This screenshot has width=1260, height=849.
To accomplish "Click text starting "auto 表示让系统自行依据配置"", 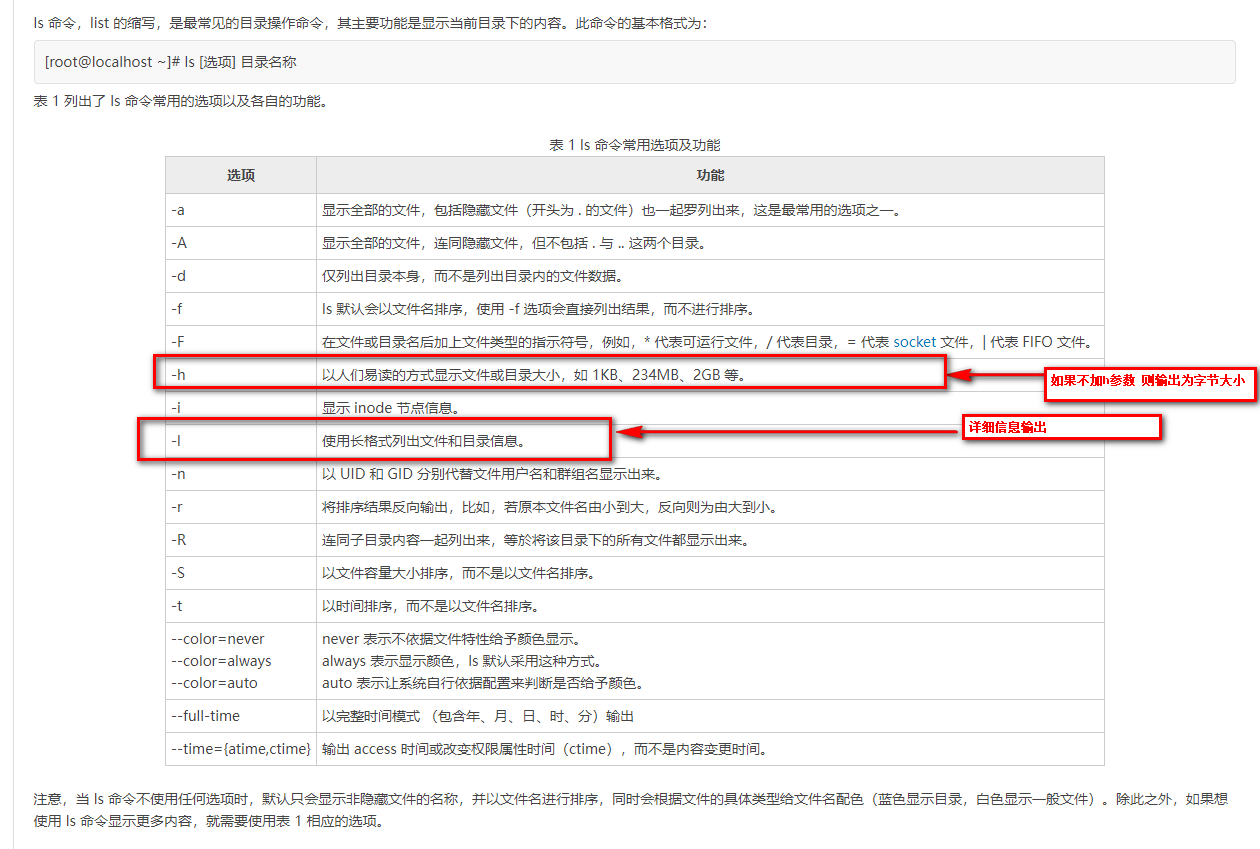I will (482, 683).
